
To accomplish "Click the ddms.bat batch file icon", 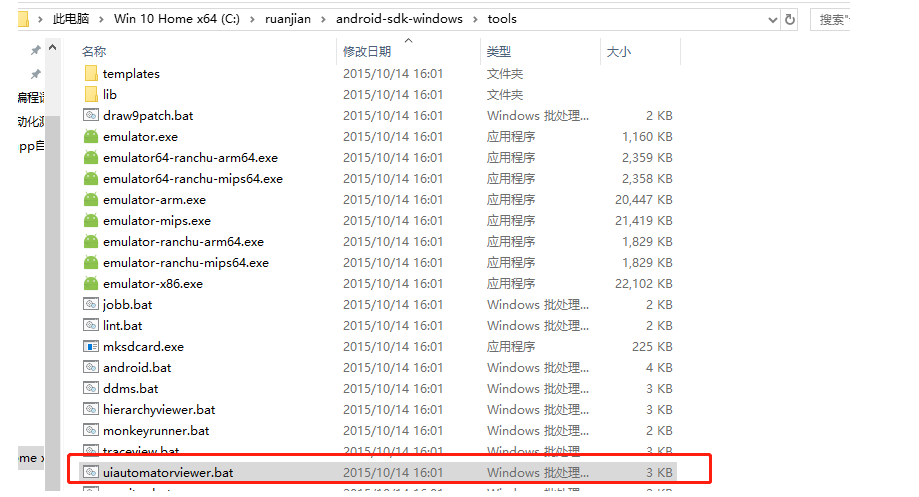I will click(91, 389).
